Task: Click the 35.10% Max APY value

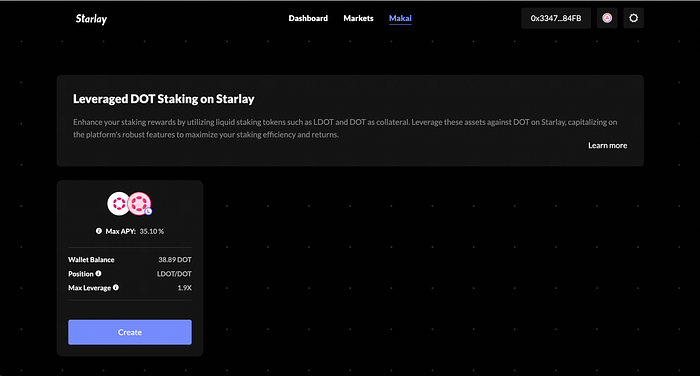Action: click(x=152, y=231)
